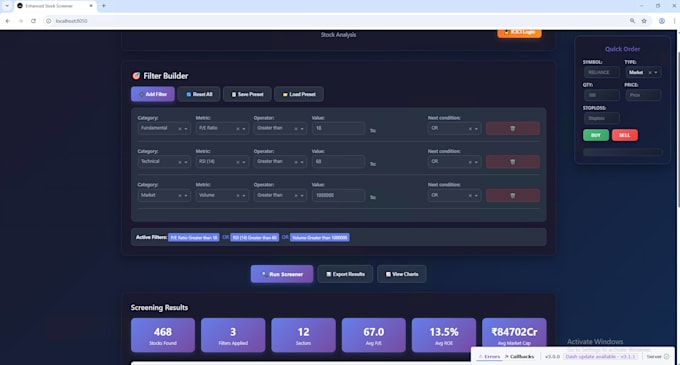Open first row Next condition dropdown

[x=454, y=128]
